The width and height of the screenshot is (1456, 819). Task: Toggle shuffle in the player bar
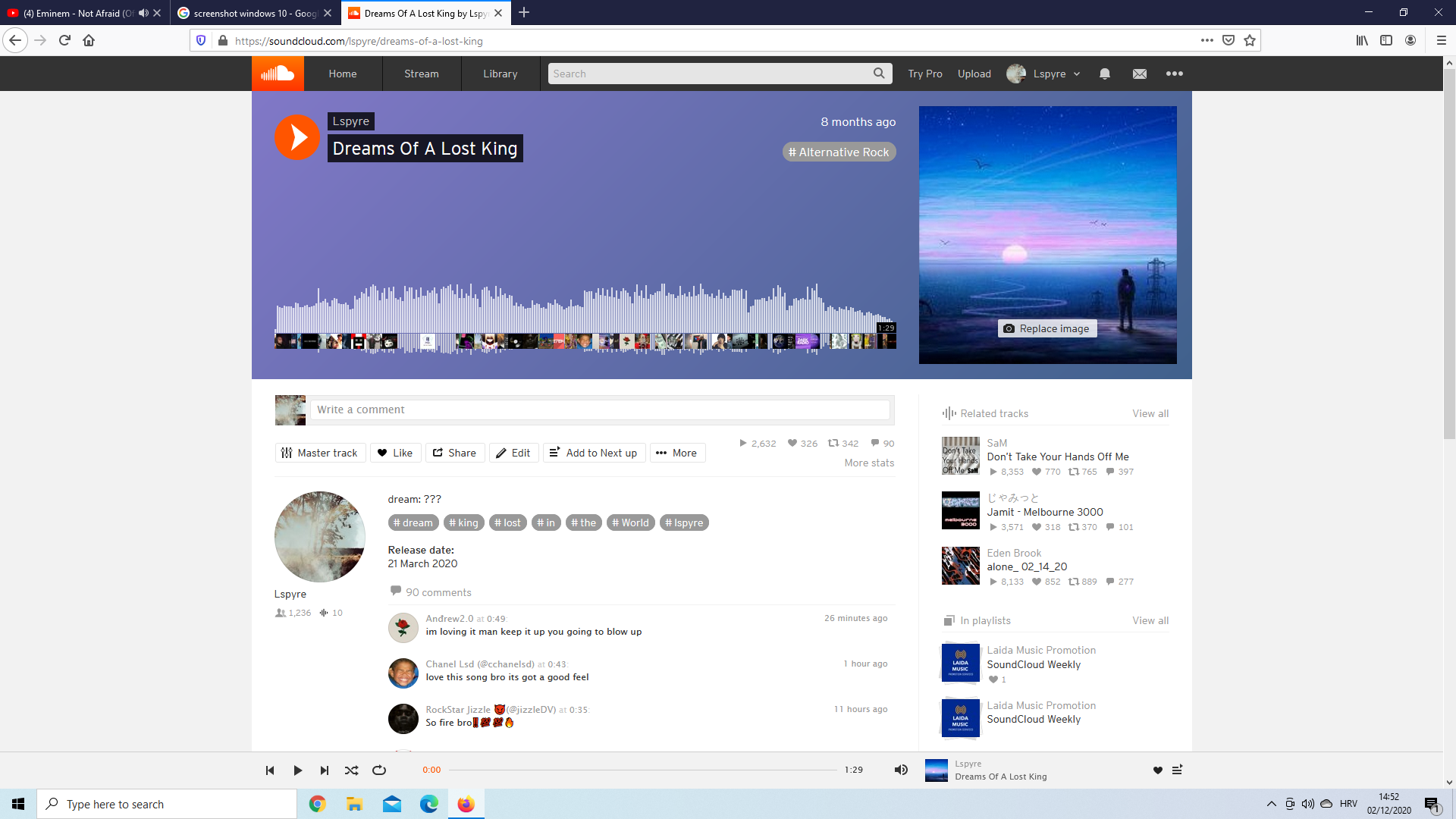point(352,770)
